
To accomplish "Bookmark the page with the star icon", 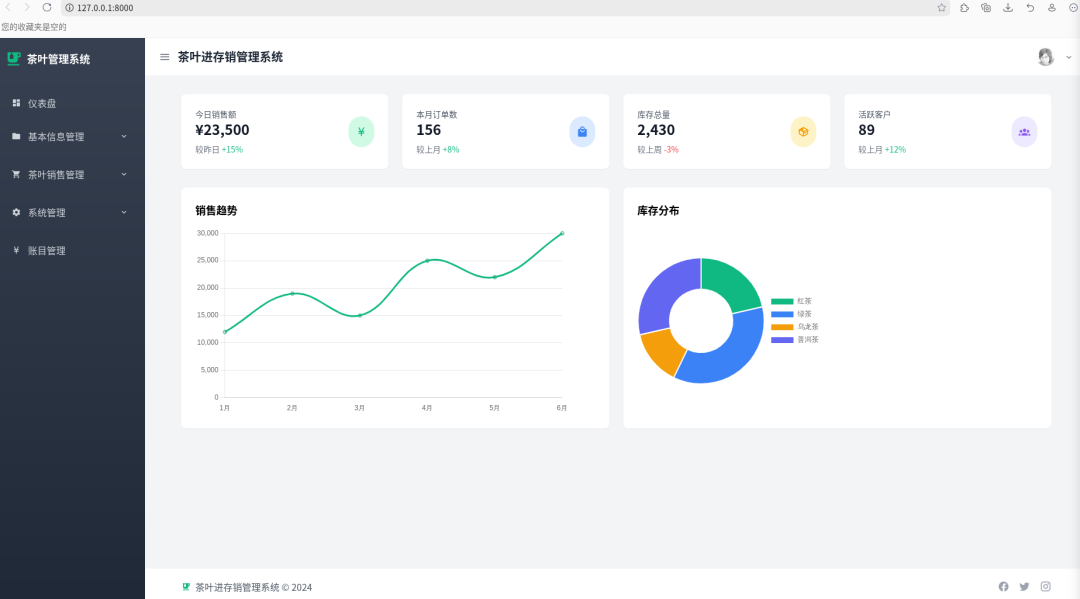I will coord(942,8).
